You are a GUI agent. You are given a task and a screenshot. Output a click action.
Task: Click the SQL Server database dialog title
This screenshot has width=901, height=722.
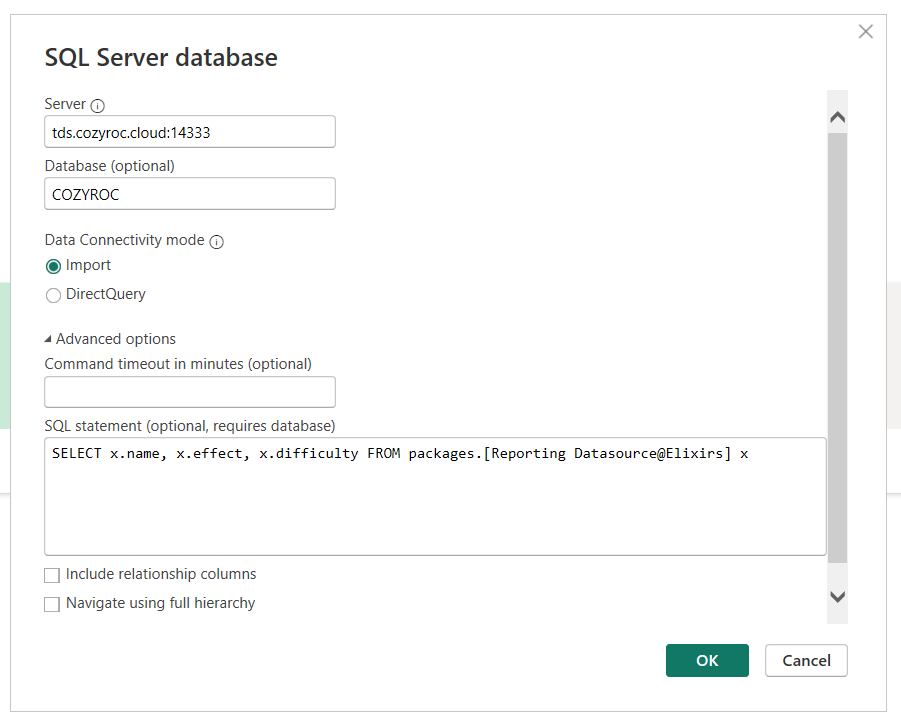[160, 57]
